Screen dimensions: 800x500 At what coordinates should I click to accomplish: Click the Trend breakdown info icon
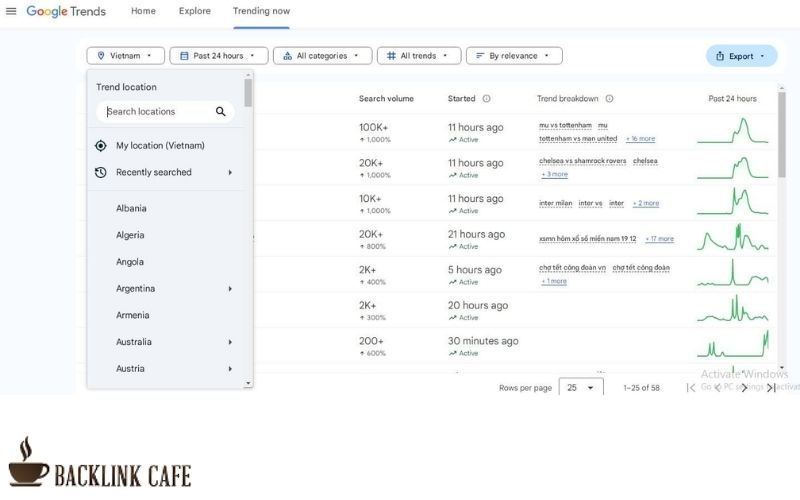(609, 98)
